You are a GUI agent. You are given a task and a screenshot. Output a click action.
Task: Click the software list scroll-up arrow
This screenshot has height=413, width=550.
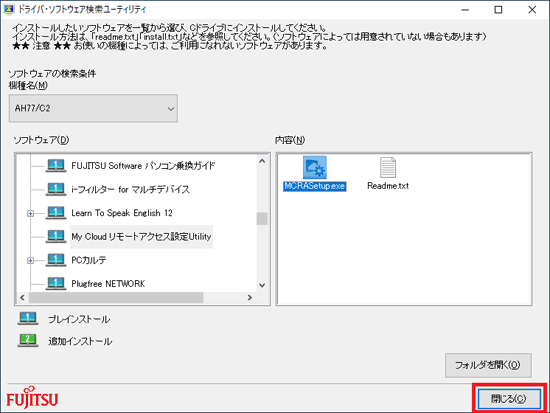coord(262,161)
